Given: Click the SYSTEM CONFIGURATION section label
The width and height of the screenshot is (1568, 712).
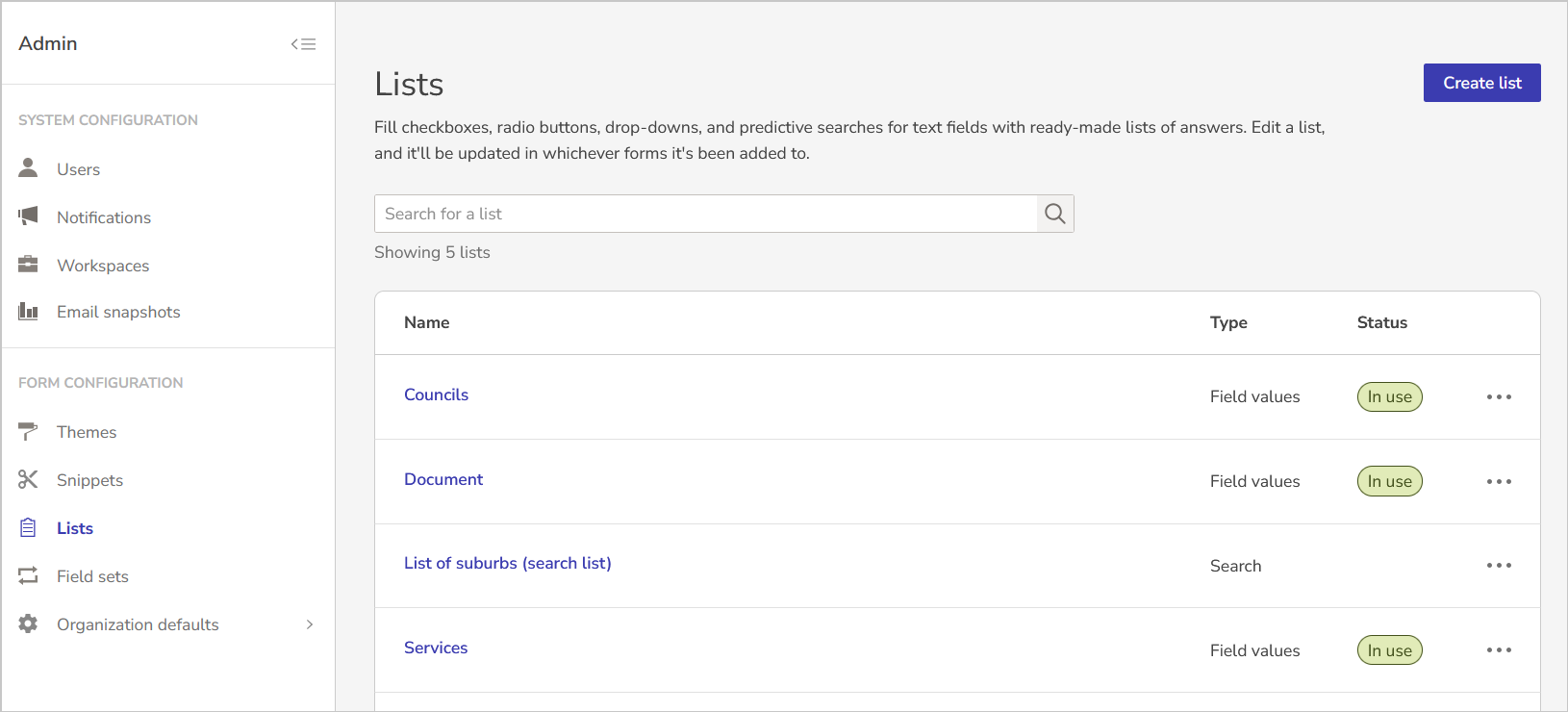Looking at the screenshot, I should (108, 120).
